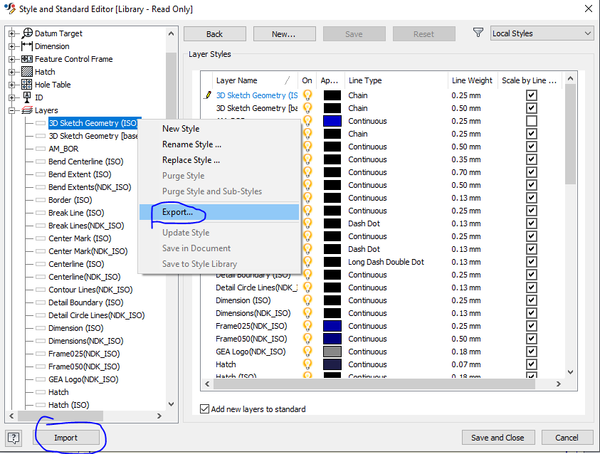Click gray color swatch for GEA Logo(NDK_ISO)
Screen dimensions: 600x454
pos(332,351)
